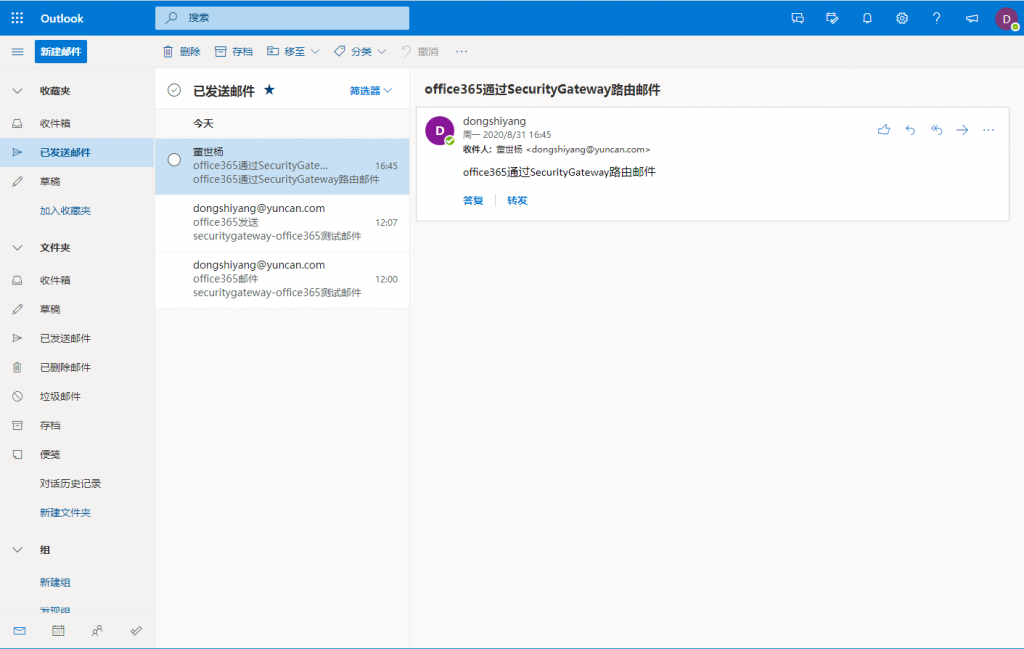Viewport: 1024px width, 649px height.
Task: Open 便笺 notes folder
Action: [x=77, y=454]
